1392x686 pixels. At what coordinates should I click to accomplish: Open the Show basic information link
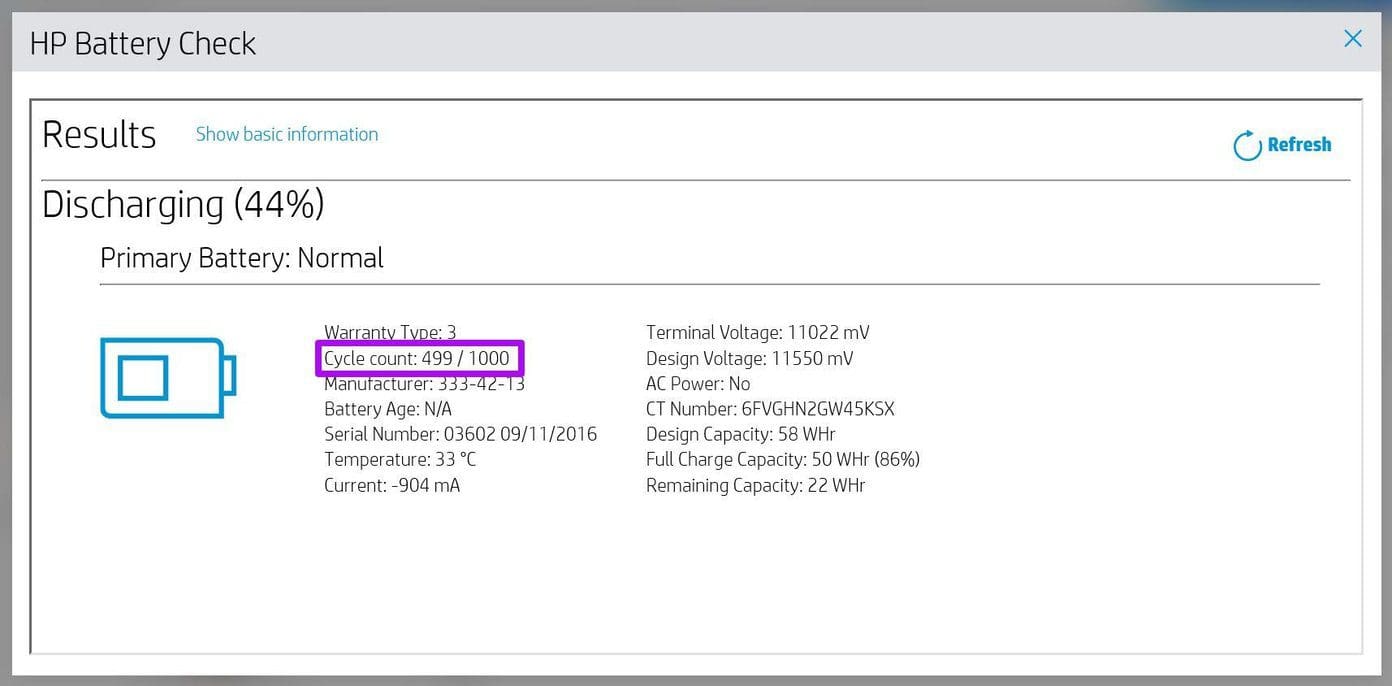pos(287,134)
